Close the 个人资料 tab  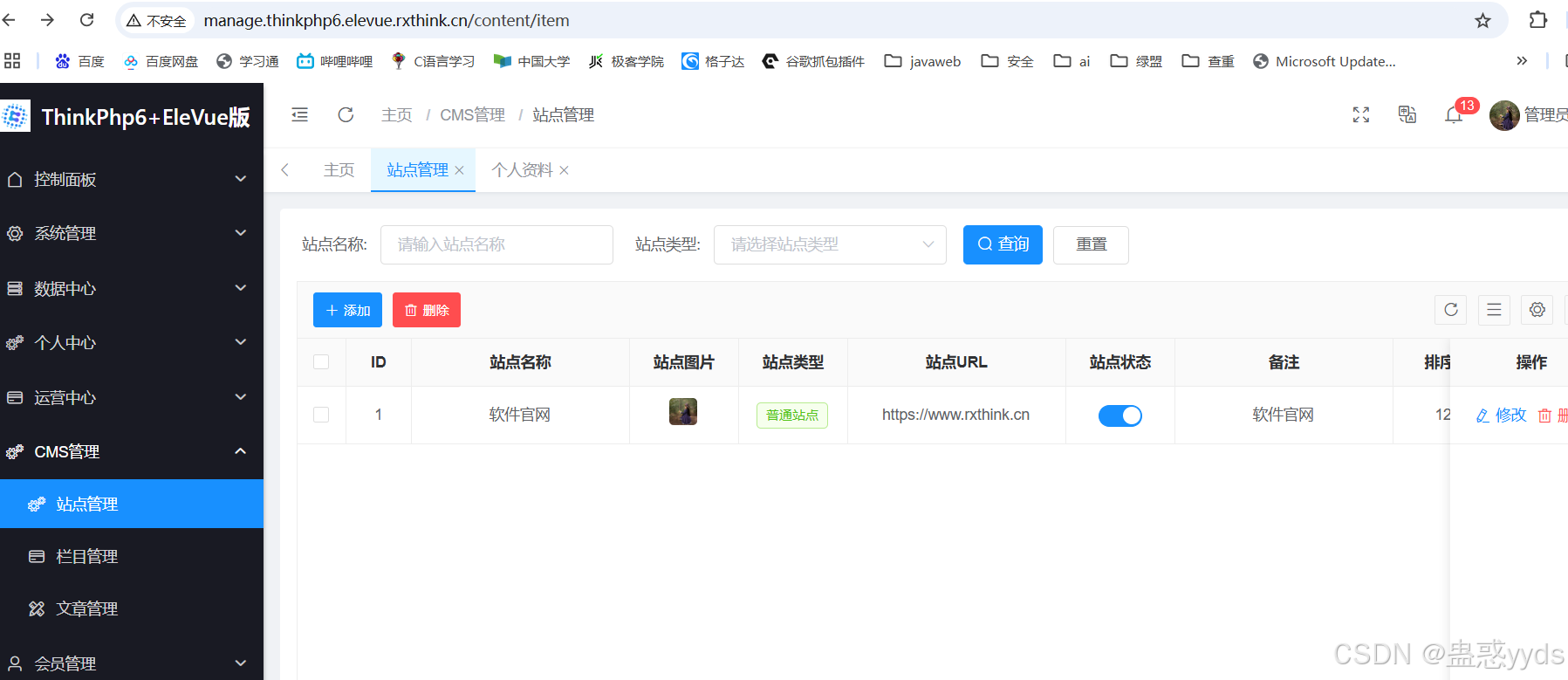pyautogui.click(x=564, y=170)
